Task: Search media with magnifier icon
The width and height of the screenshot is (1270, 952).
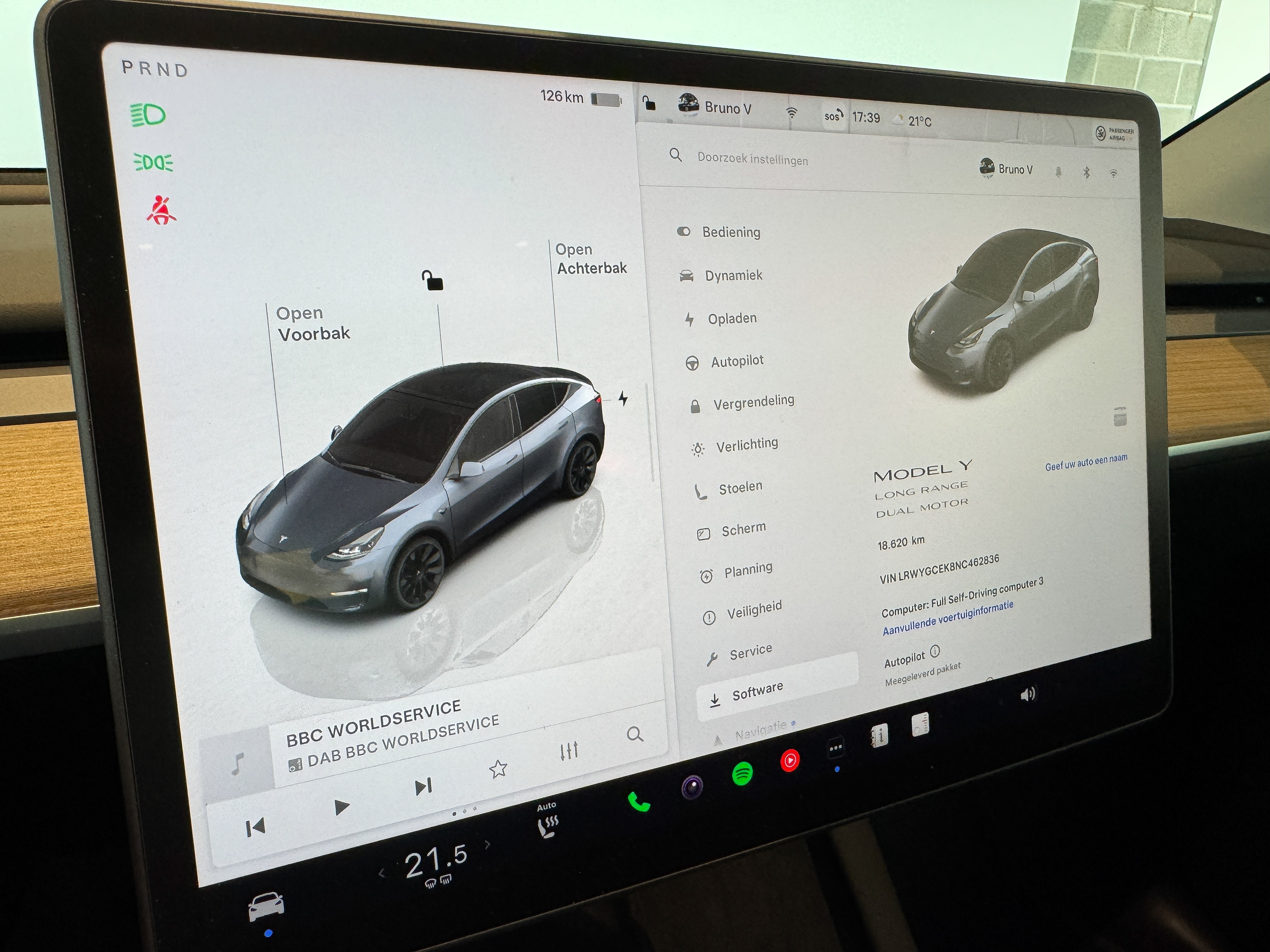Action: [x=634, y=734]
